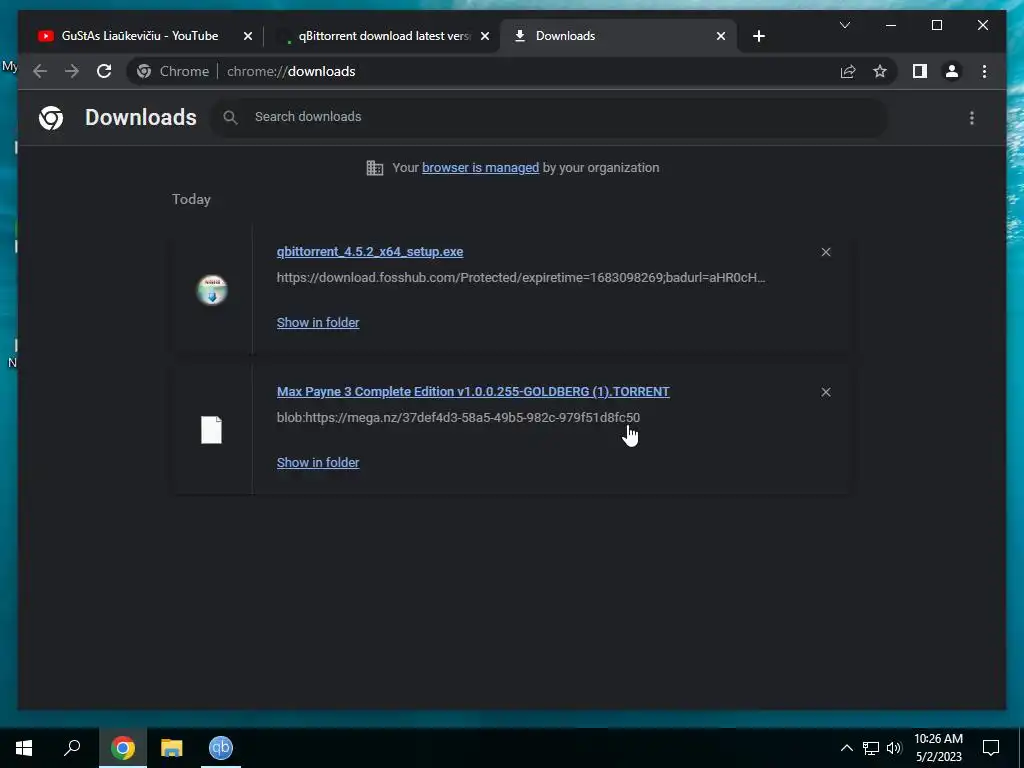1024x768 pixels.
Task: Remove Max Payne 3 torrent from list
Action: tap(826, 392)
